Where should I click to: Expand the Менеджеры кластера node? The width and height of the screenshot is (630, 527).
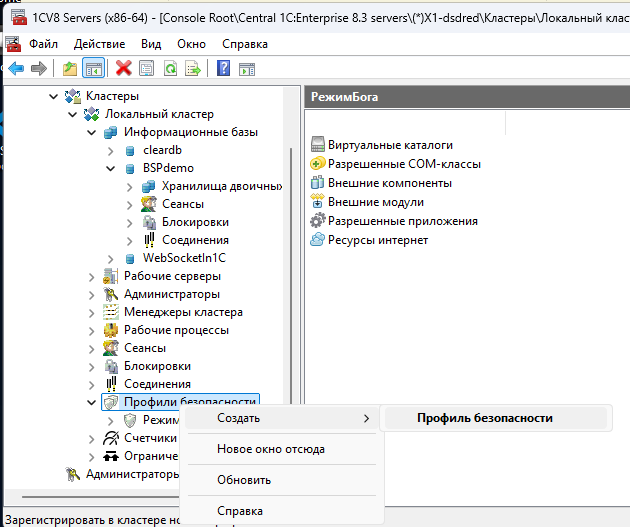pos(92,313)
